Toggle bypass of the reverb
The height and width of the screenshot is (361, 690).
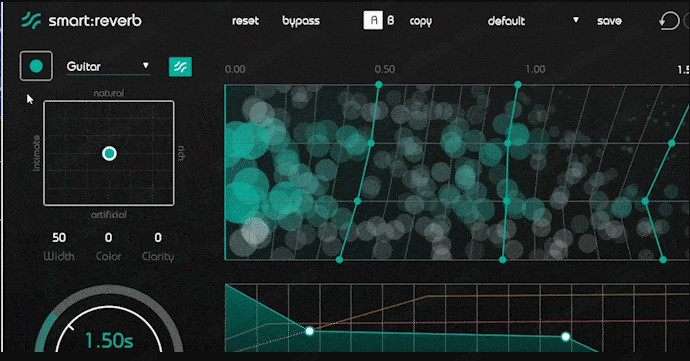pos(301,21)
